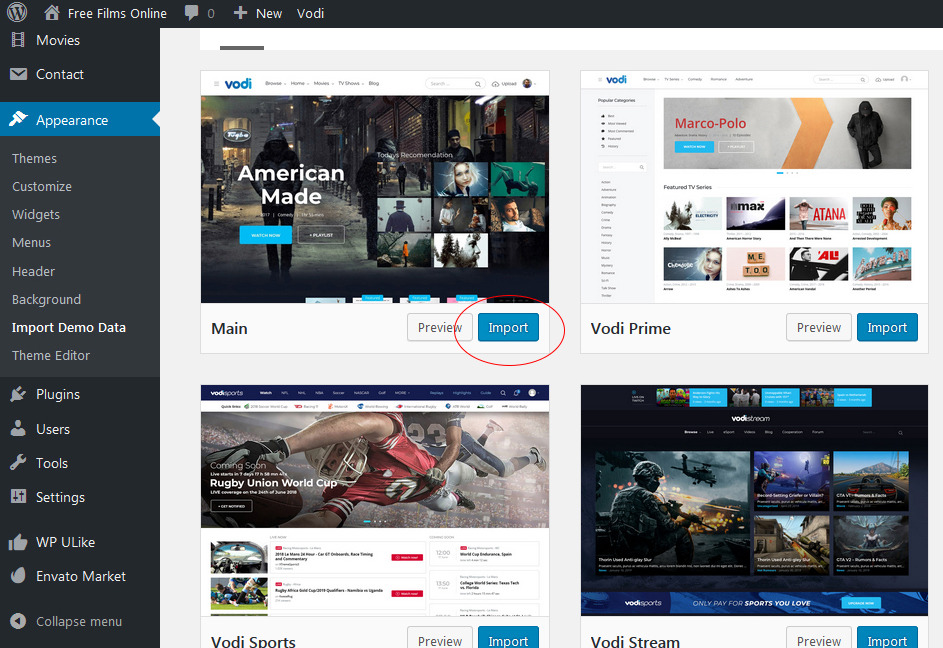
Task: Click the Vodi Stream demo thumbnail
Action: [x=754, y=501]
